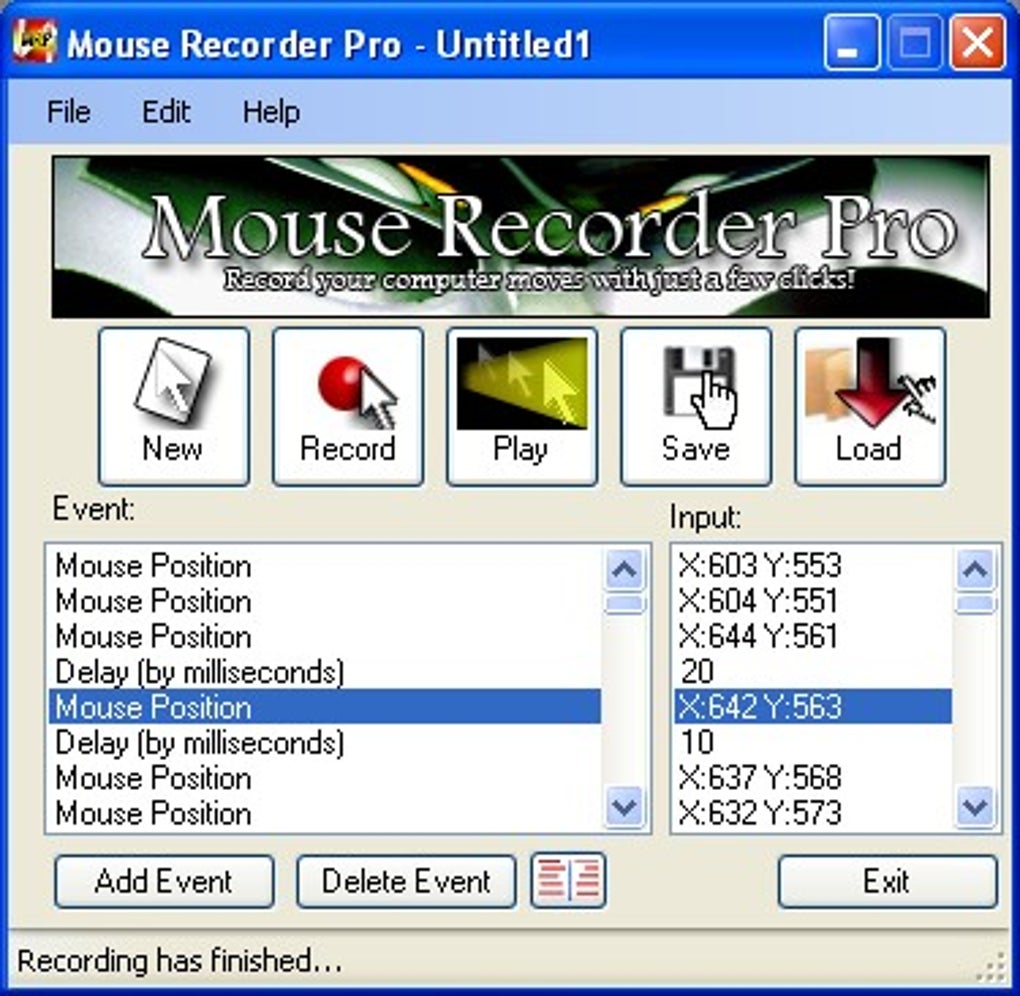Click the Delete Event button

[x=406, y=882]
